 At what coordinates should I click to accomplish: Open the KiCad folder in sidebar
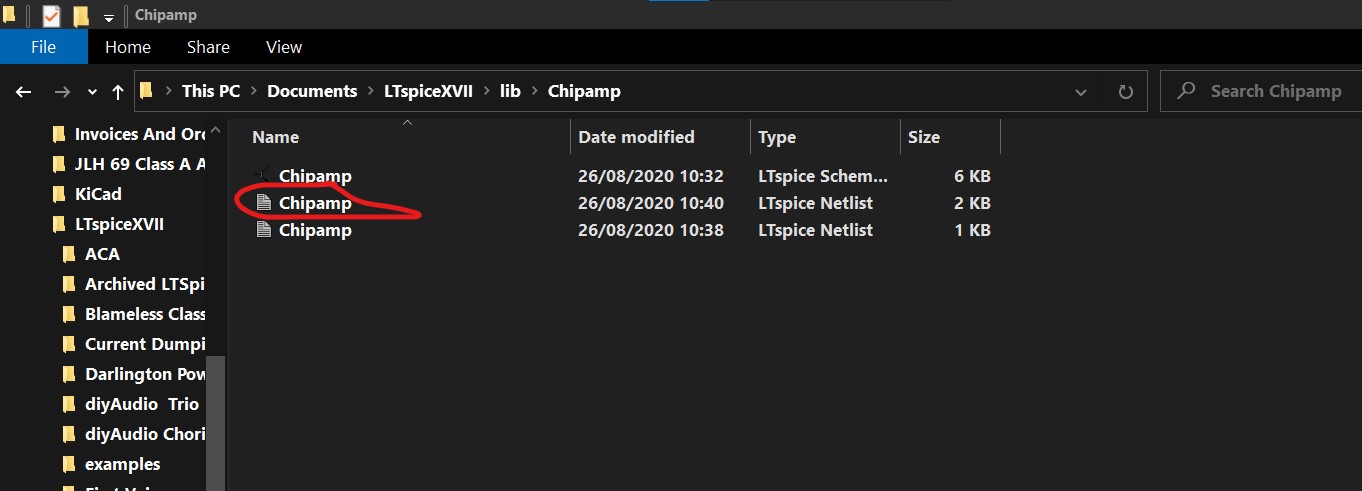point(98,194)
